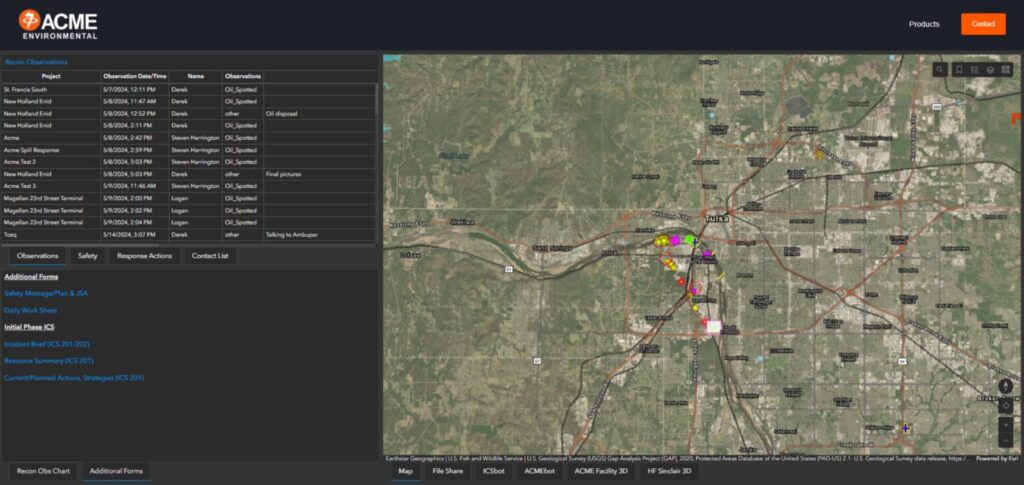The image size is (1024, 485).
Task: Sort by the Observations column header
Action: click(x=243, y=76)
